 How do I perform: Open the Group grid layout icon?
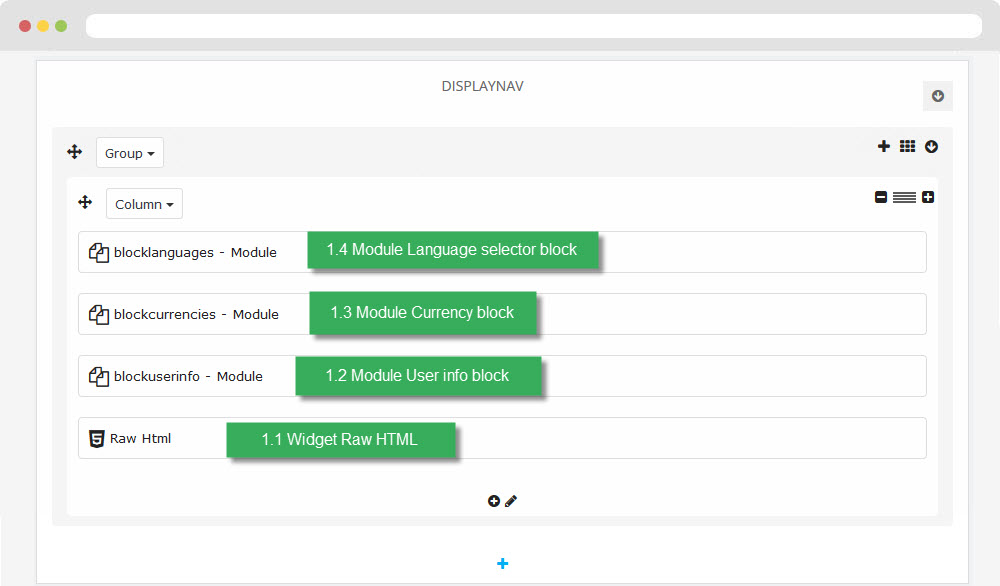[907, 146]
